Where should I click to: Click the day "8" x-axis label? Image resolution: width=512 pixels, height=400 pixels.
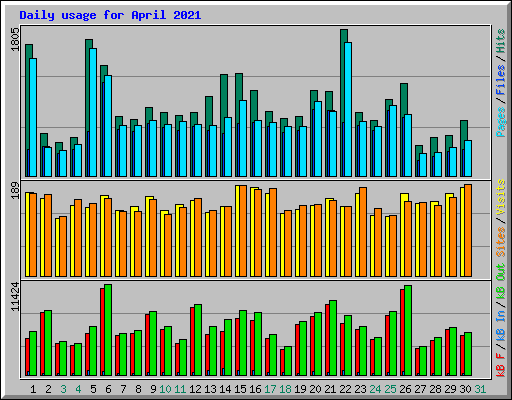click(138, 389)
